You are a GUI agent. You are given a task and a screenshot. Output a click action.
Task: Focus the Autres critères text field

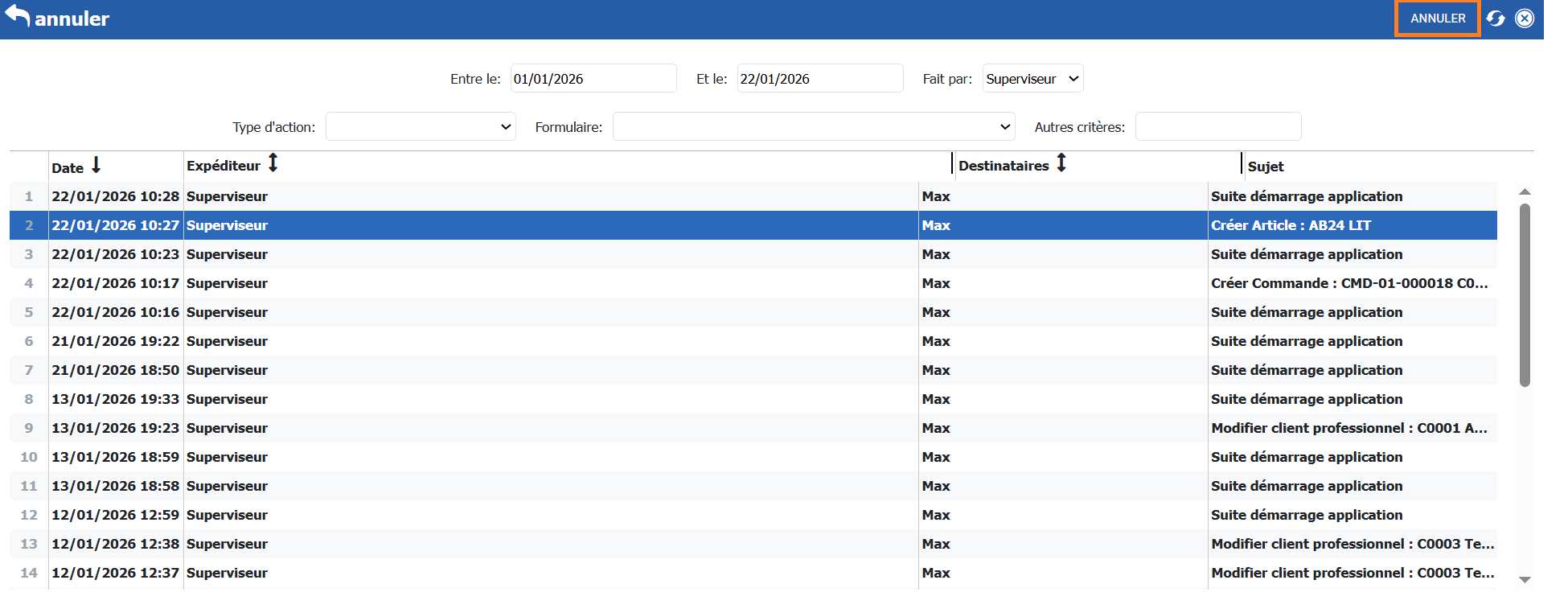(1217, 127)
